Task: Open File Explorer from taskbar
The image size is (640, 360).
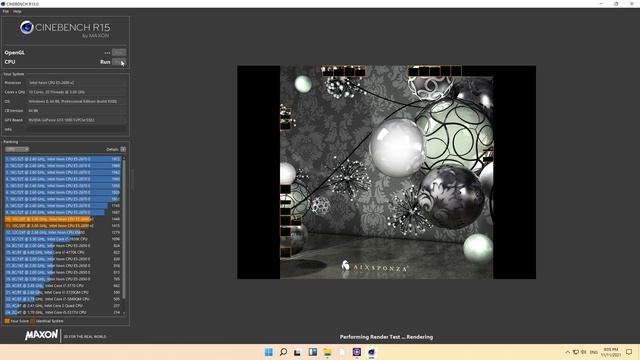Action: point(327,352)
